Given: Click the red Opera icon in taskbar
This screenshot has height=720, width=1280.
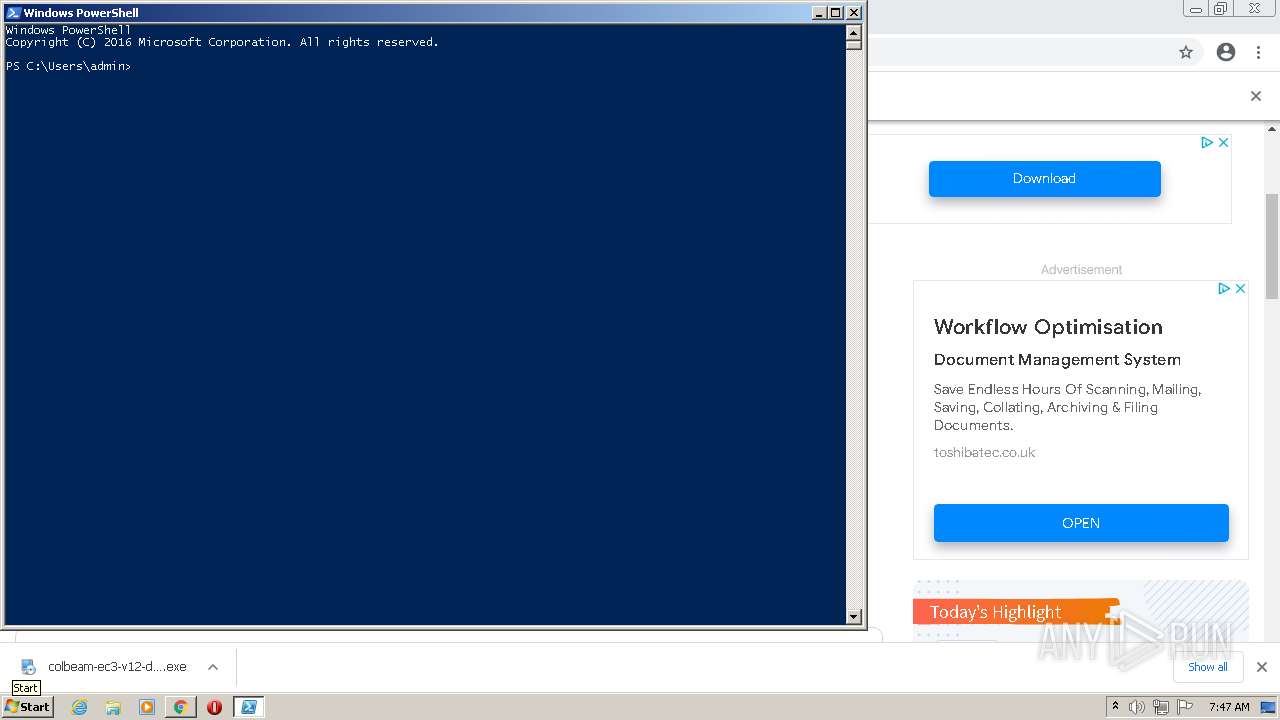Looking at the screenshot, I should coord(214,707).
